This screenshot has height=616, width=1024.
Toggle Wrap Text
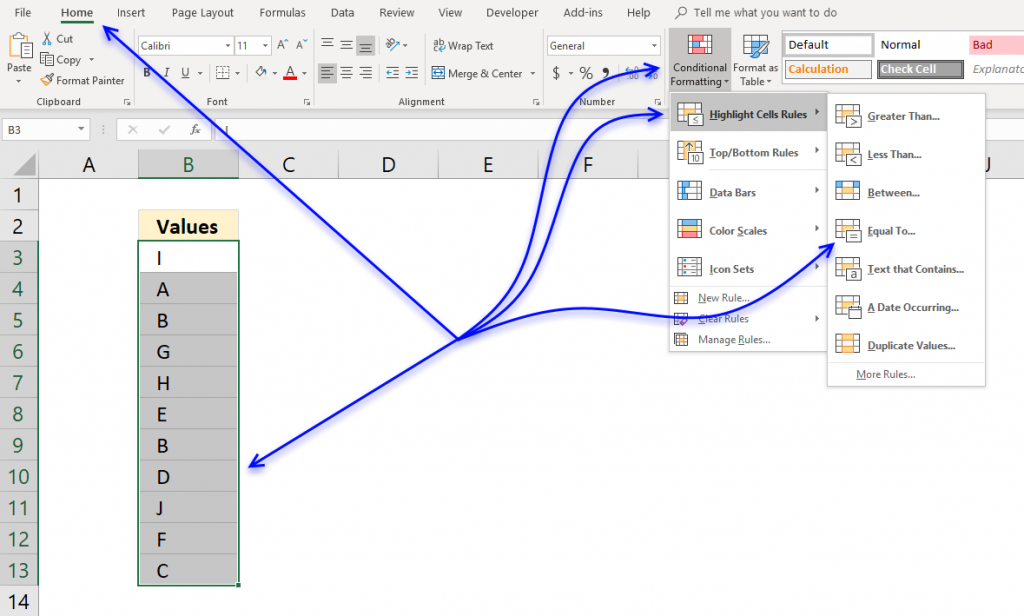click(x=462, y=45)
